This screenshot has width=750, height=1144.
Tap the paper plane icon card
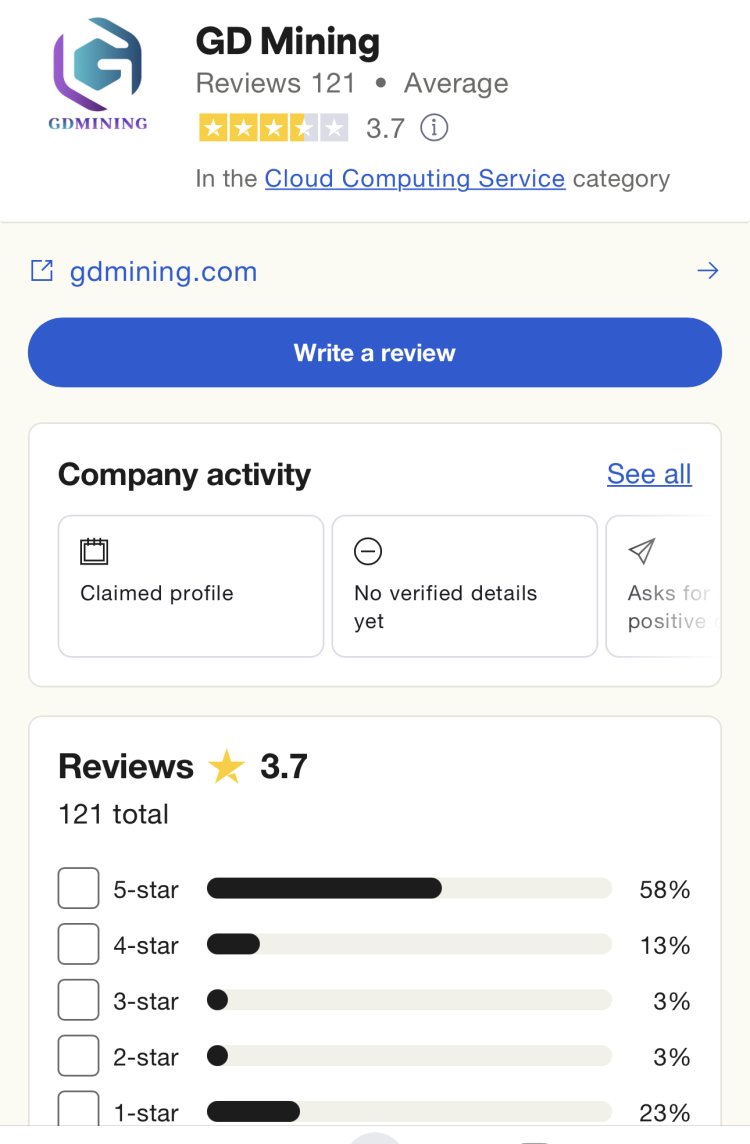point(660,586)
